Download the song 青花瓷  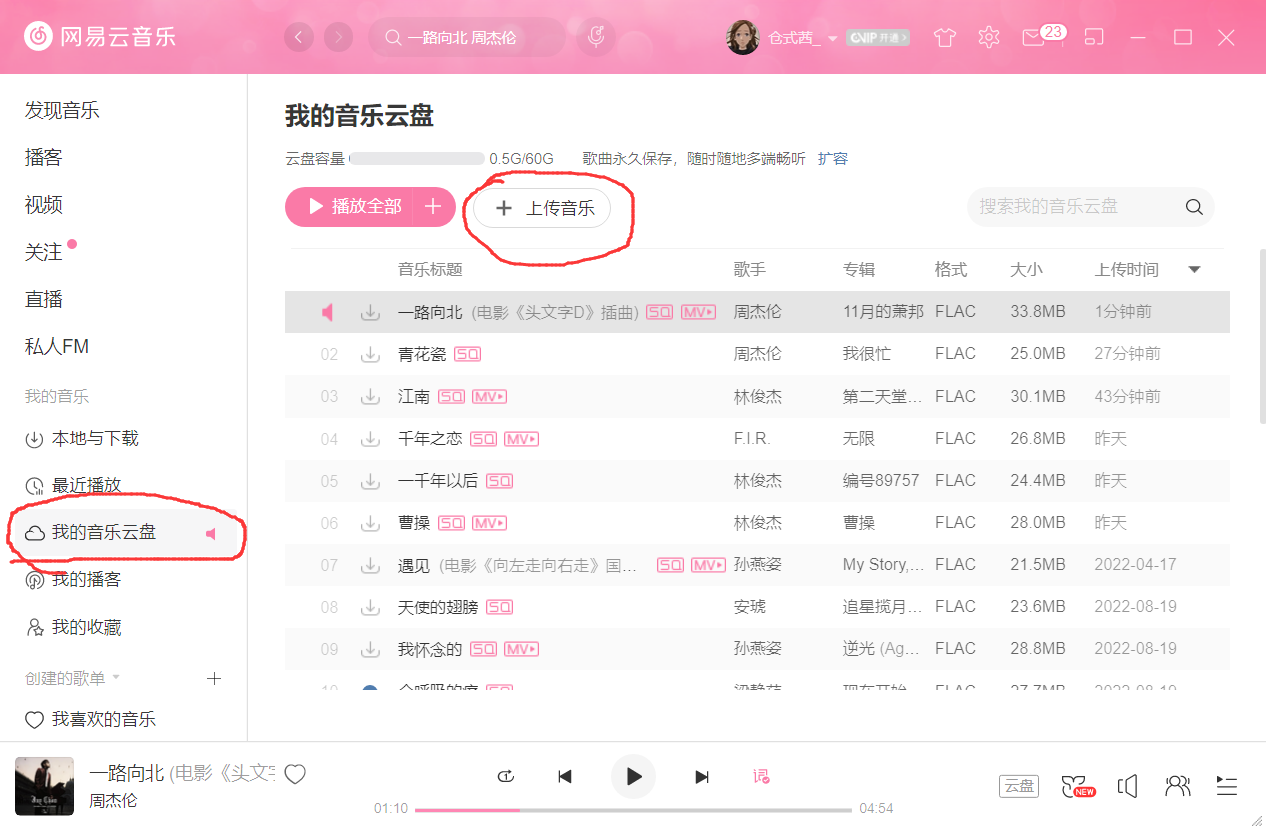[x=370, y=354]
